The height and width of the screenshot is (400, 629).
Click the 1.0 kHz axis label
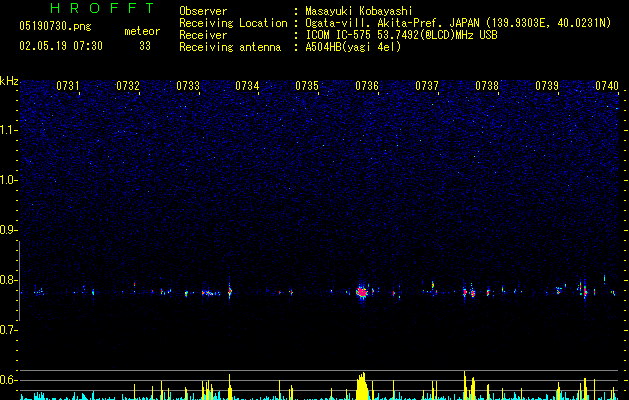[x=8, y=180]
